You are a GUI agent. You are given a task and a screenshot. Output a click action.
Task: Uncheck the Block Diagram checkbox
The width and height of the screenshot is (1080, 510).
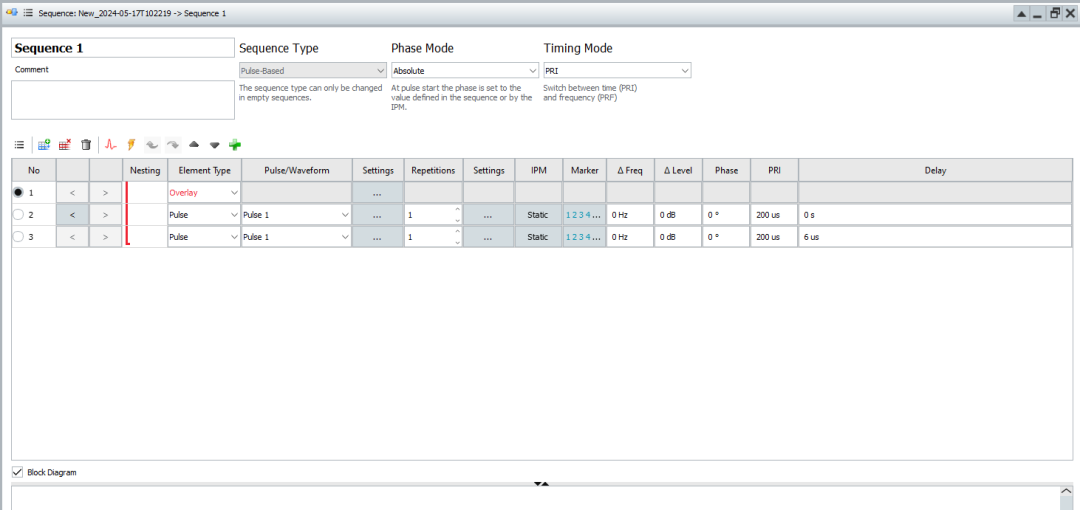click(17, 472)
